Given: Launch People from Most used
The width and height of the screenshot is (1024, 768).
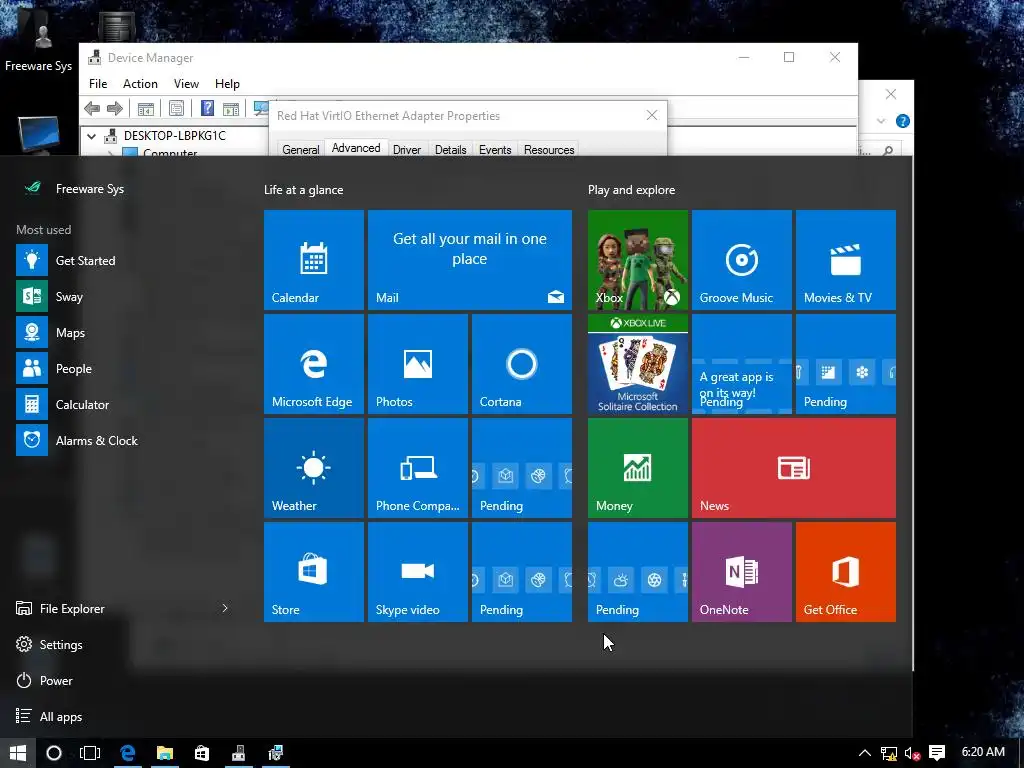Looking at the screenshot, I should pyautogui.click(x=73, y=368).
